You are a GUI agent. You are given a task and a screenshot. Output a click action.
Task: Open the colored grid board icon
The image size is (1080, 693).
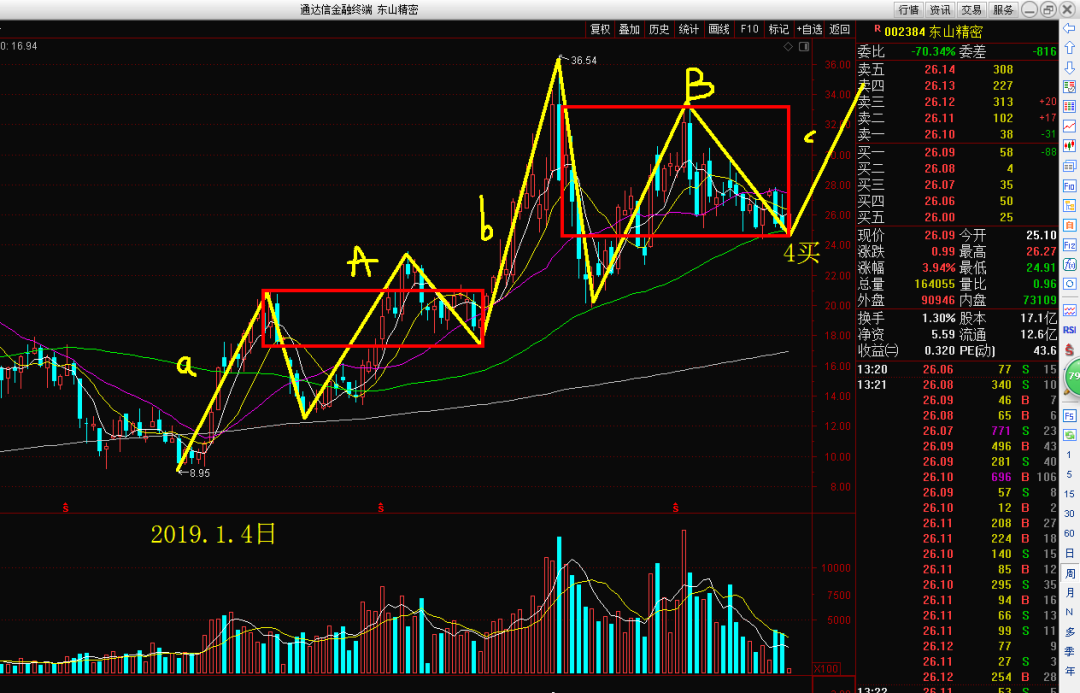pos(1070,107)
